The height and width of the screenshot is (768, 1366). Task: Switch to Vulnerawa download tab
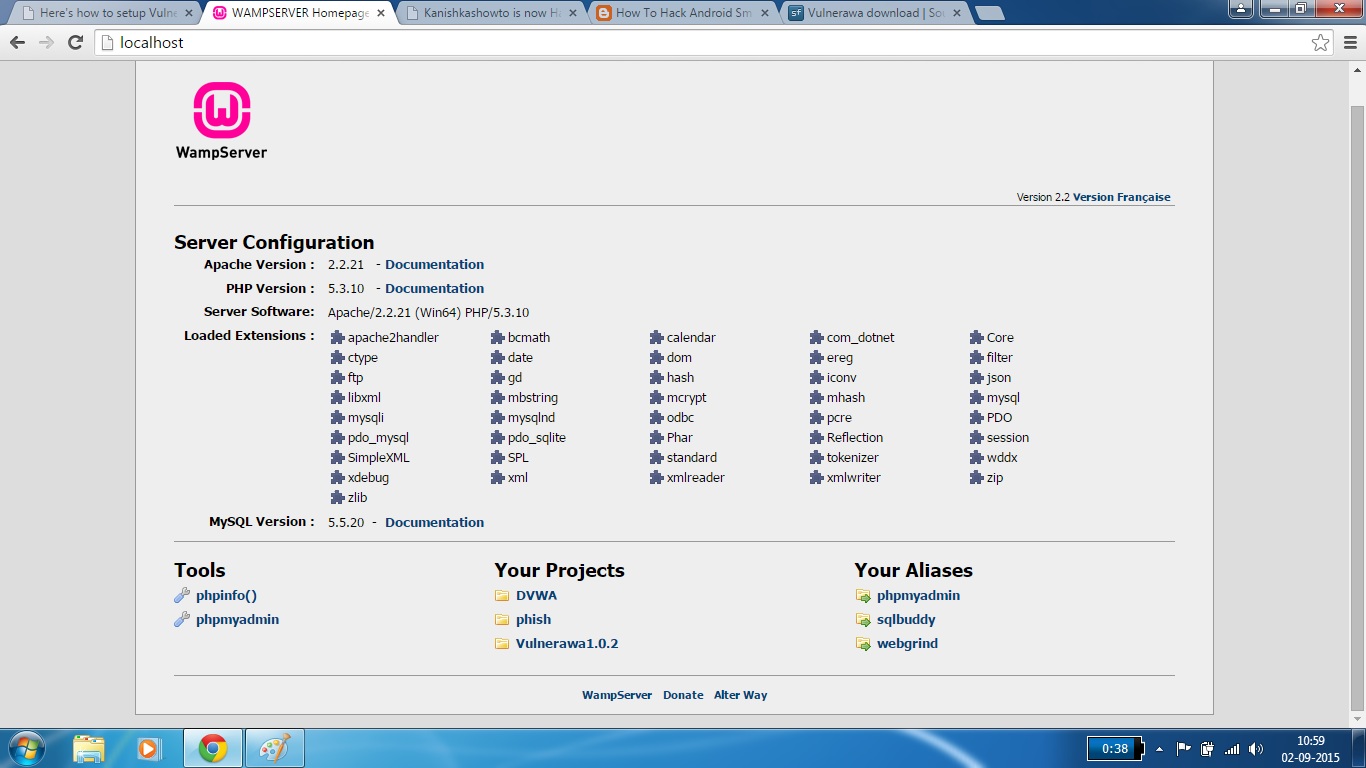coord(876,13)
